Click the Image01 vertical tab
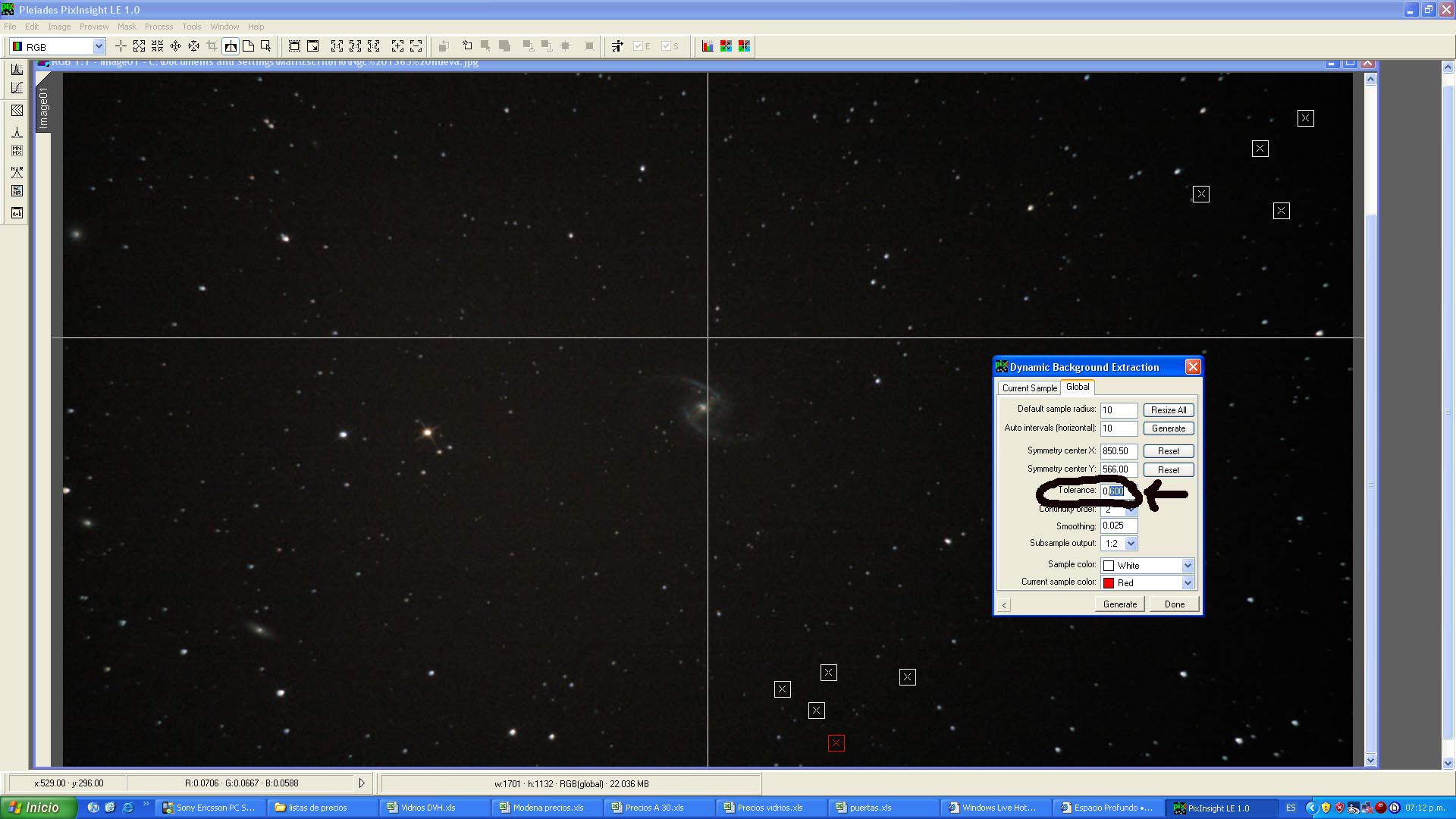This screenshot has height=819, width=1456. tap(43, 108)
